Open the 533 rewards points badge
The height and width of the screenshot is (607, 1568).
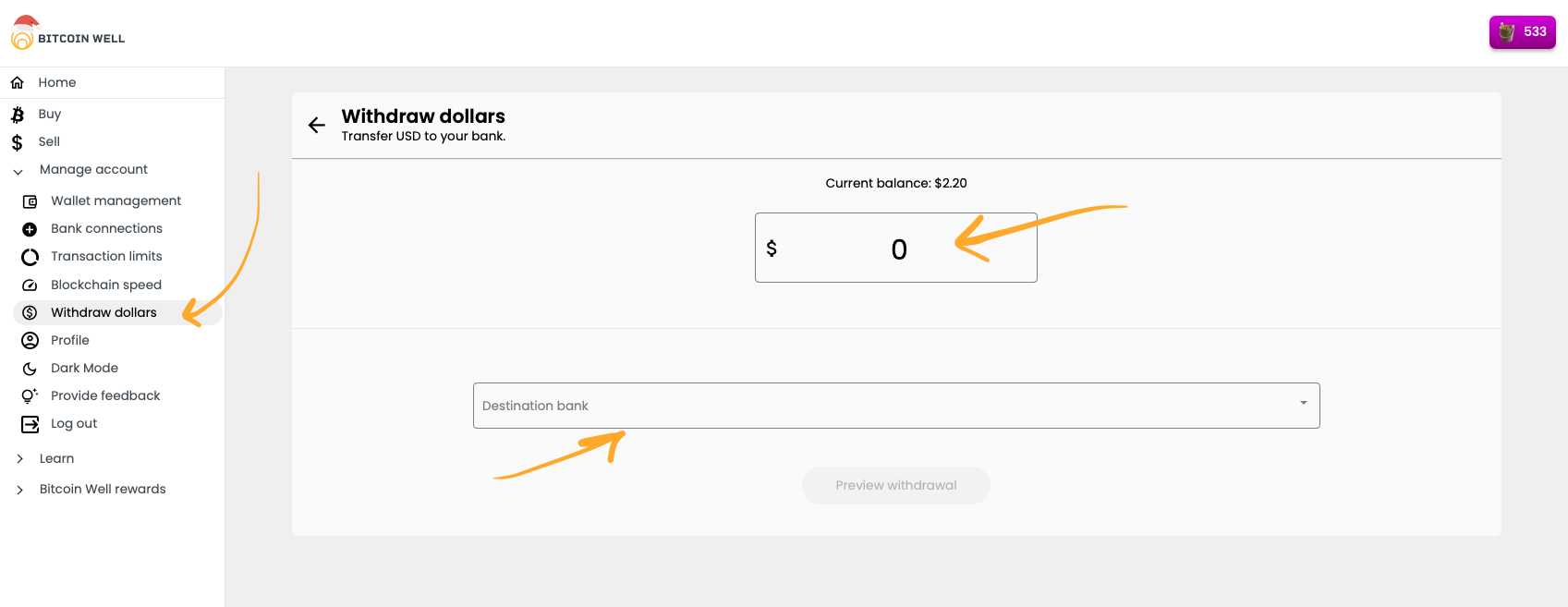pyautogui.click(x=1522, y=32)
